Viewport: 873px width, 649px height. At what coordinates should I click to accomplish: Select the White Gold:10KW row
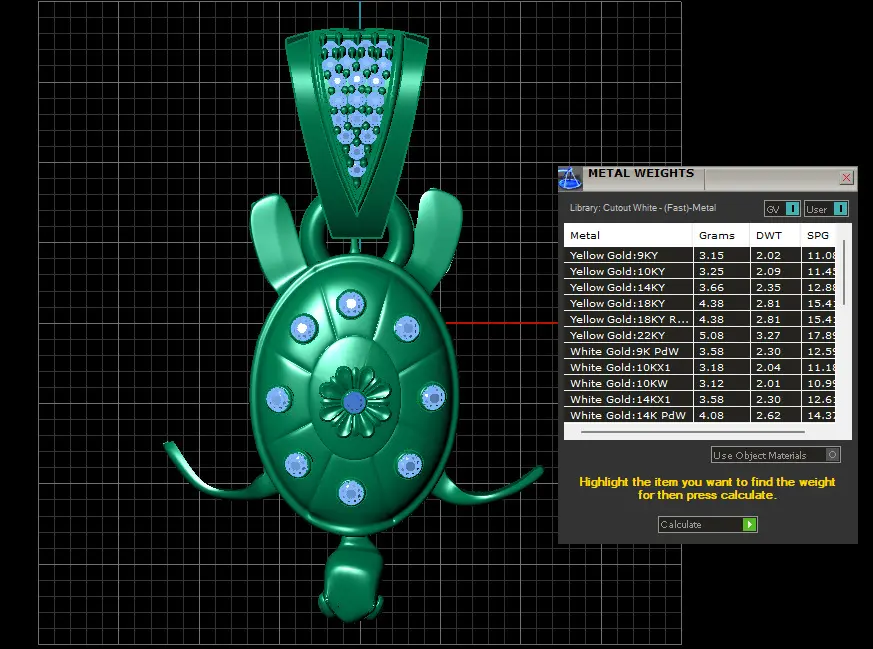[x=700, y=384]
